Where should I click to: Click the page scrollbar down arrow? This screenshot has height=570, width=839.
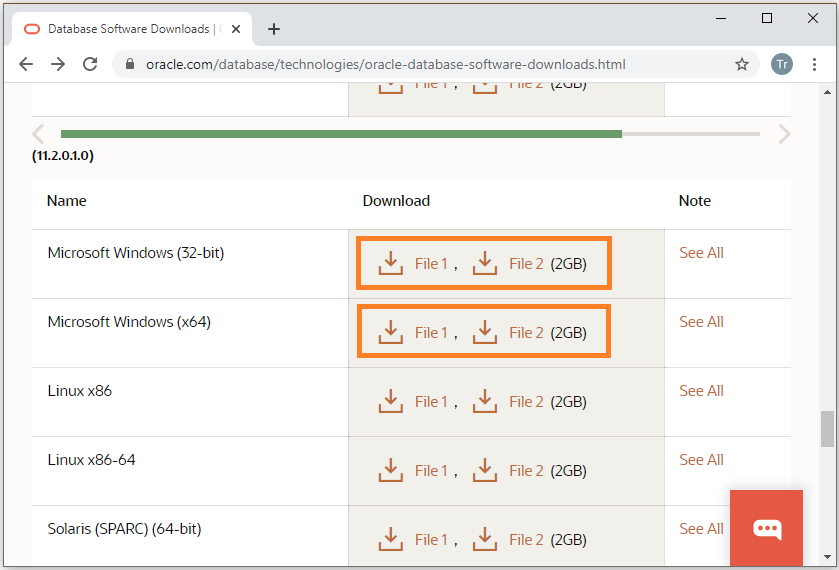[827, 557]
